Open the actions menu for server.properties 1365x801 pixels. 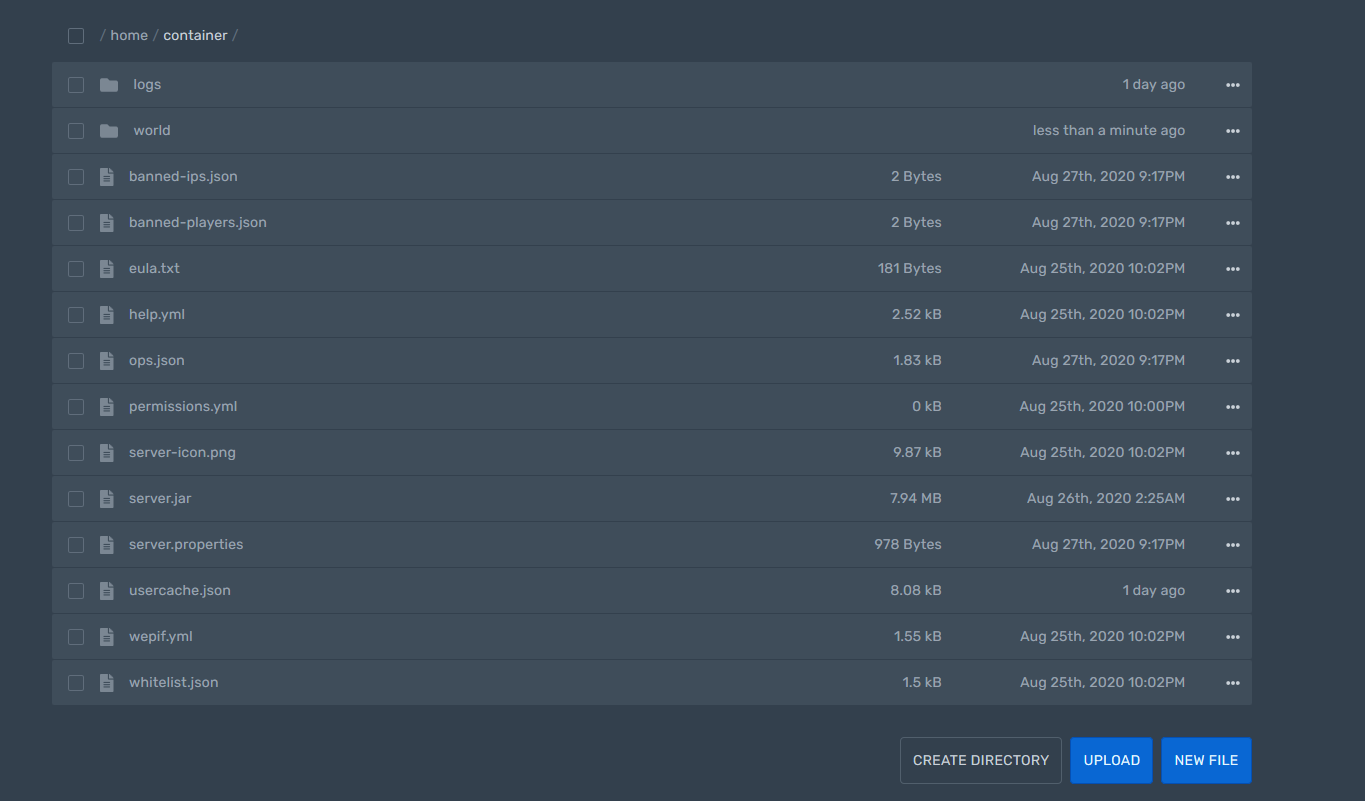pos(1233,544)
